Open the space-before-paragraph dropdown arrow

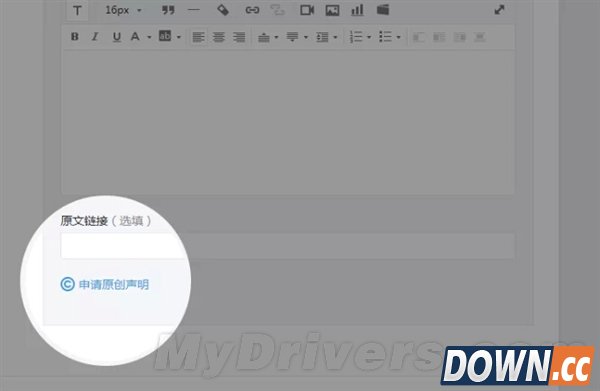(x=276, y=37)
